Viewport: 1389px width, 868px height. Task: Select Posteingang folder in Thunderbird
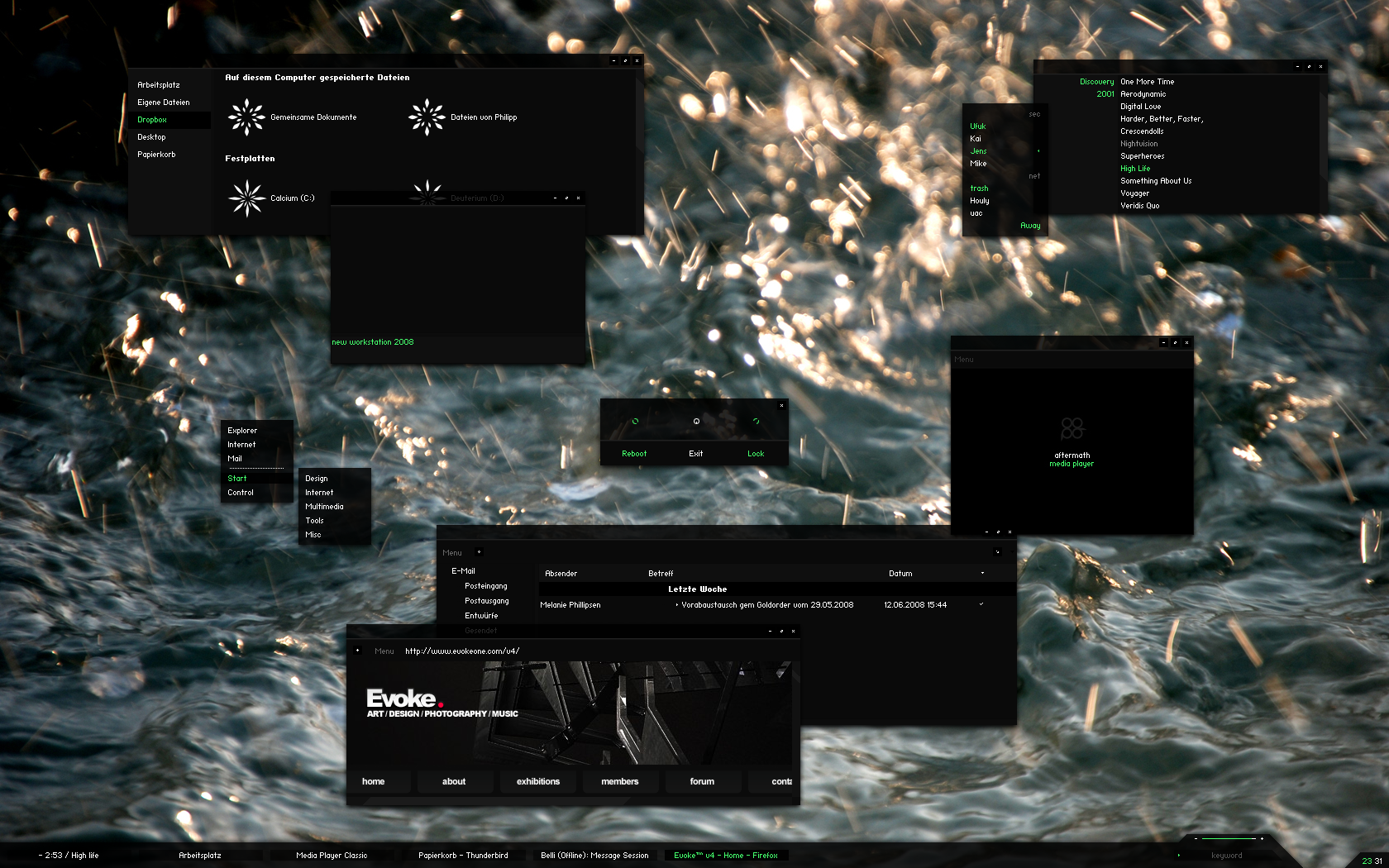pyautogui.click(x=486, y=586)
